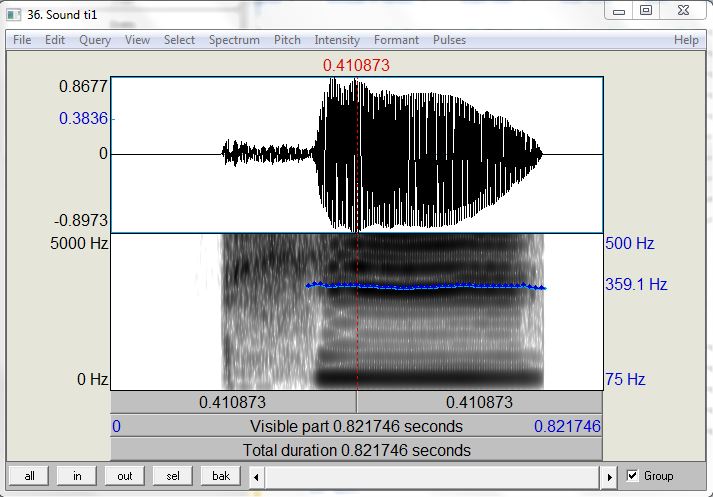Click the scrollbar left arrow

click(256, 477)
